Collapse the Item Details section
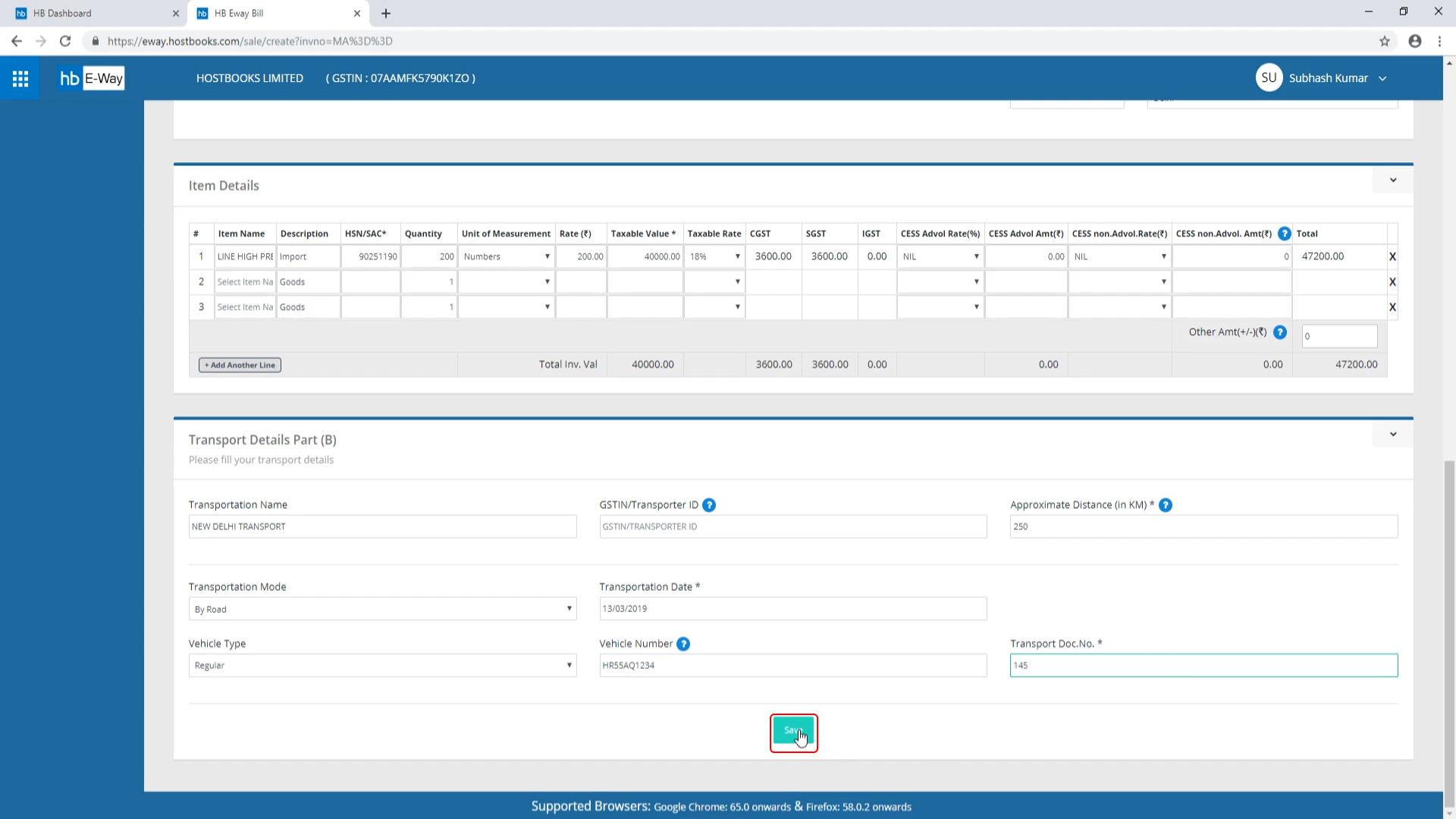 click(1393, 180)
